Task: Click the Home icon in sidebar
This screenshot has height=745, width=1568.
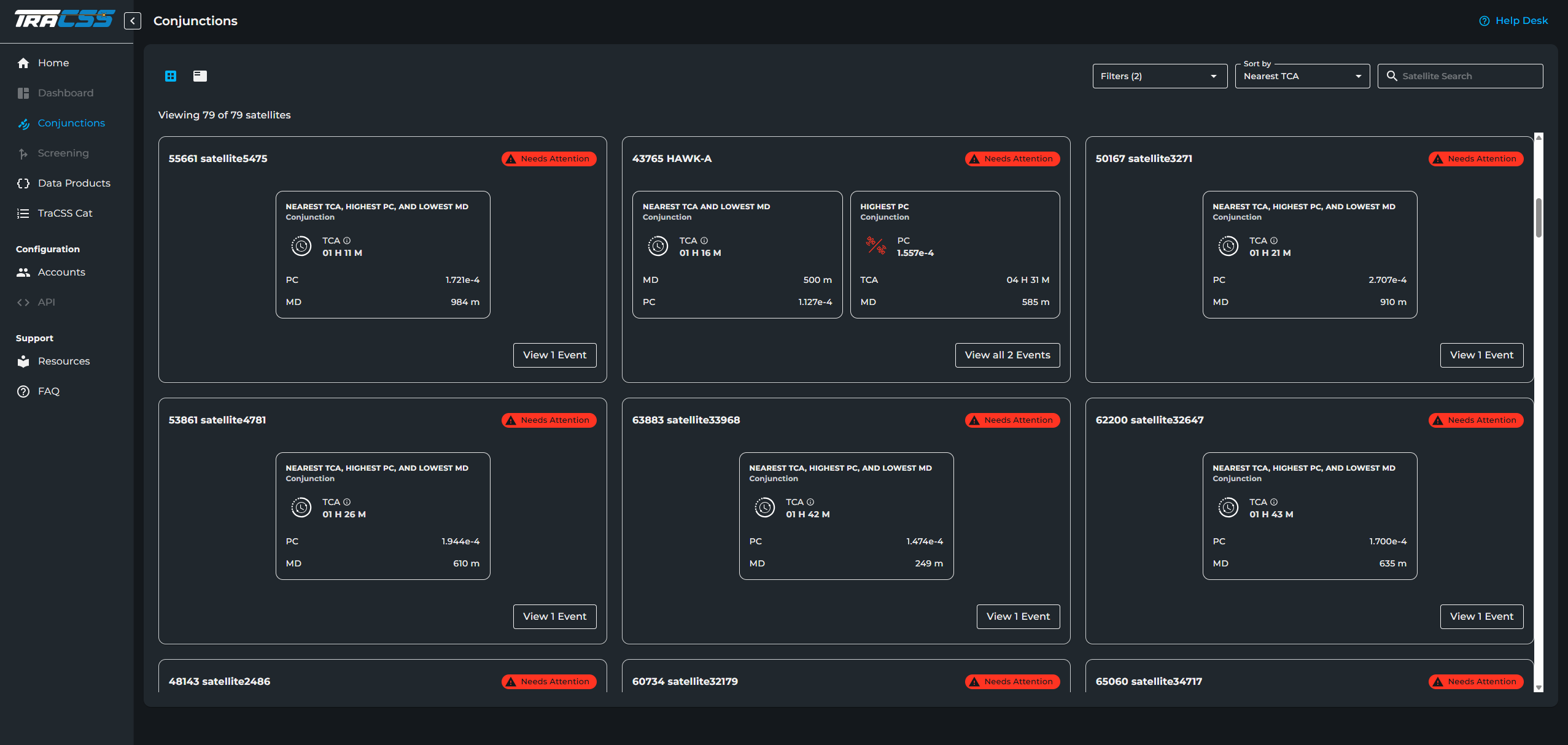Action: click(23, 63)
